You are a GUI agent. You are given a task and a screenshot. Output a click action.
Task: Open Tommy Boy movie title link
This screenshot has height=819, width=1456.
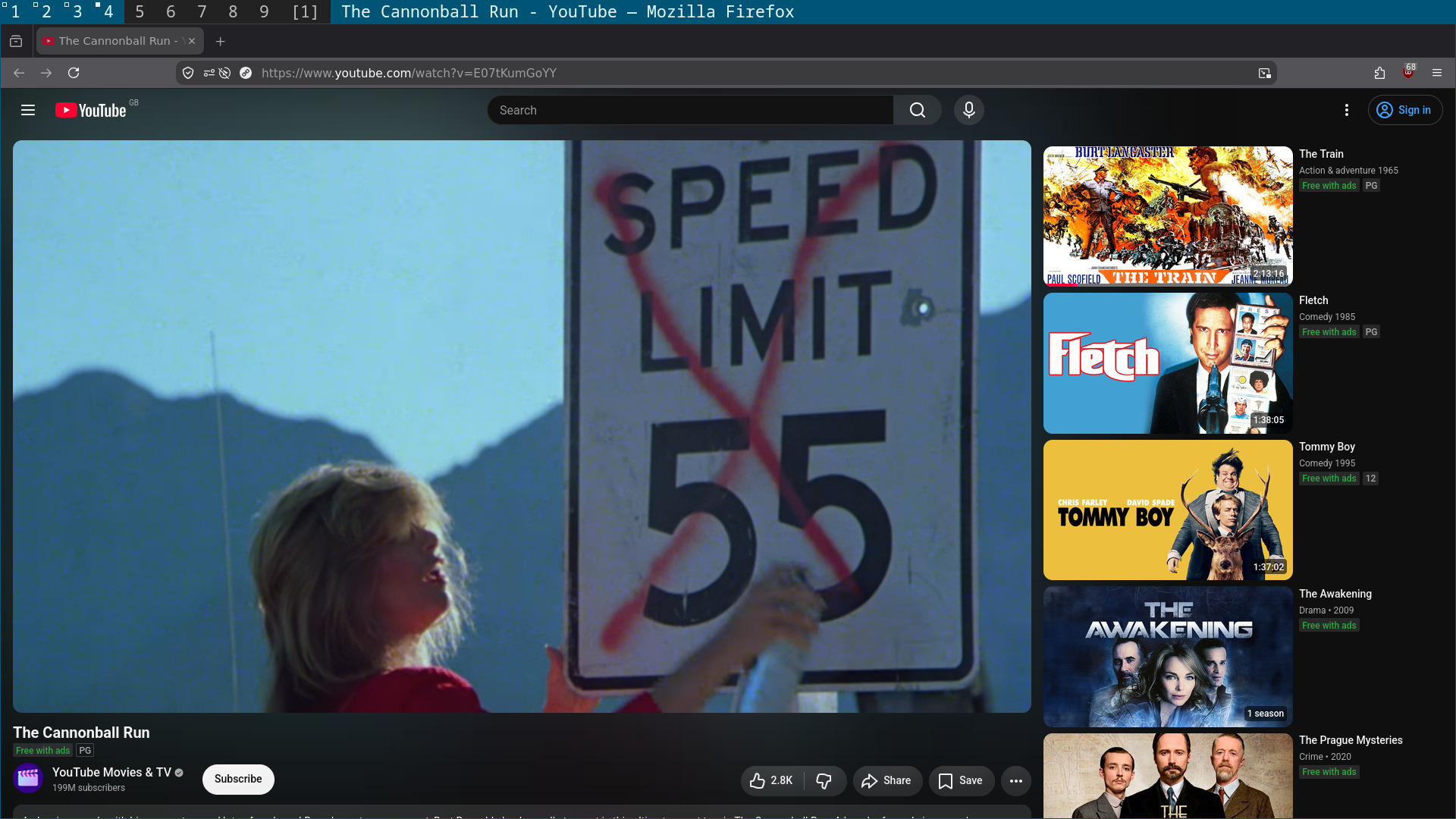[x=1327, y=447]
